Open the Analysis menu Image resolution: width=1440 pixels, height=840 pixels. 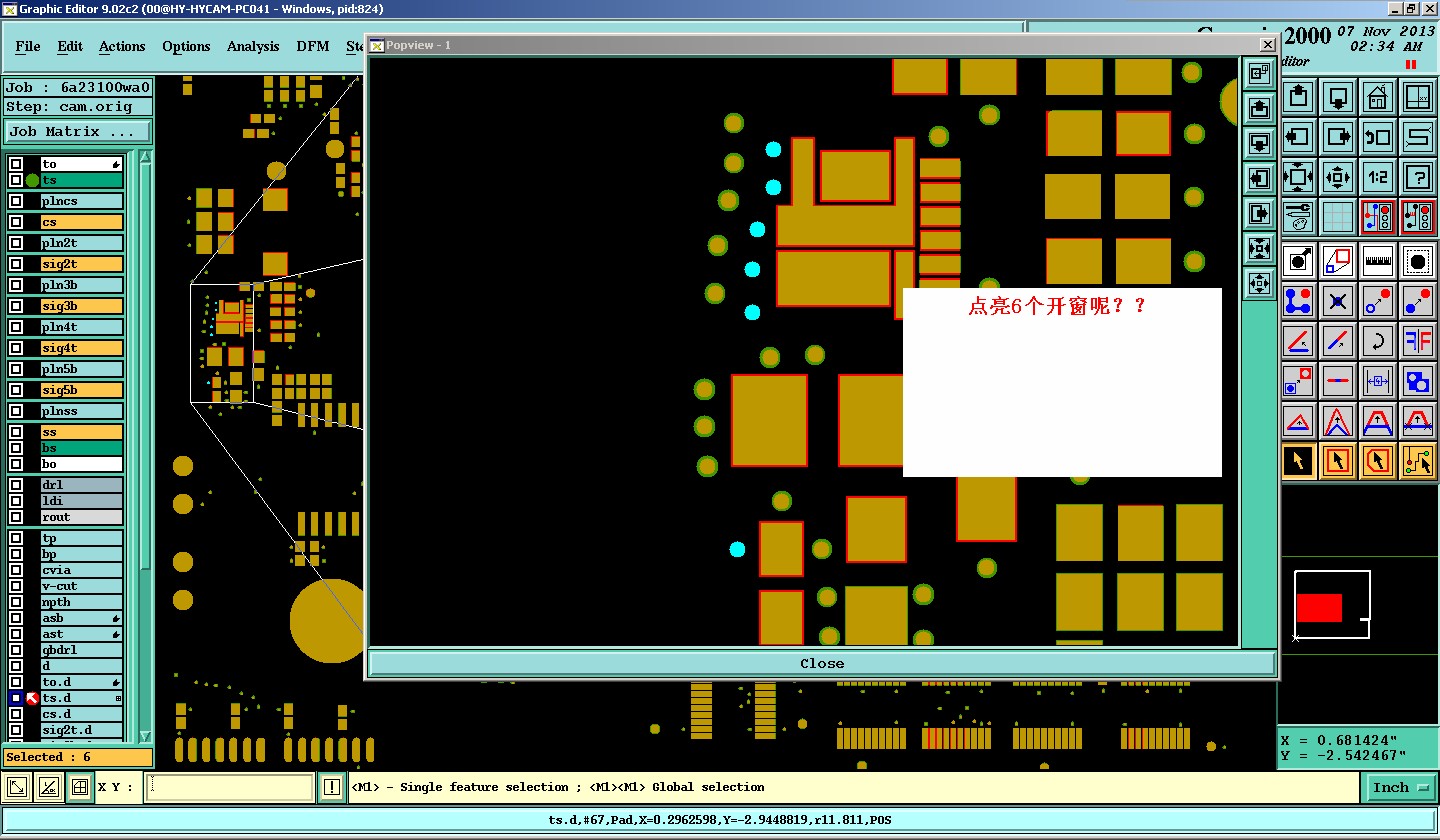pyautogui.click(x=253, y=46)
